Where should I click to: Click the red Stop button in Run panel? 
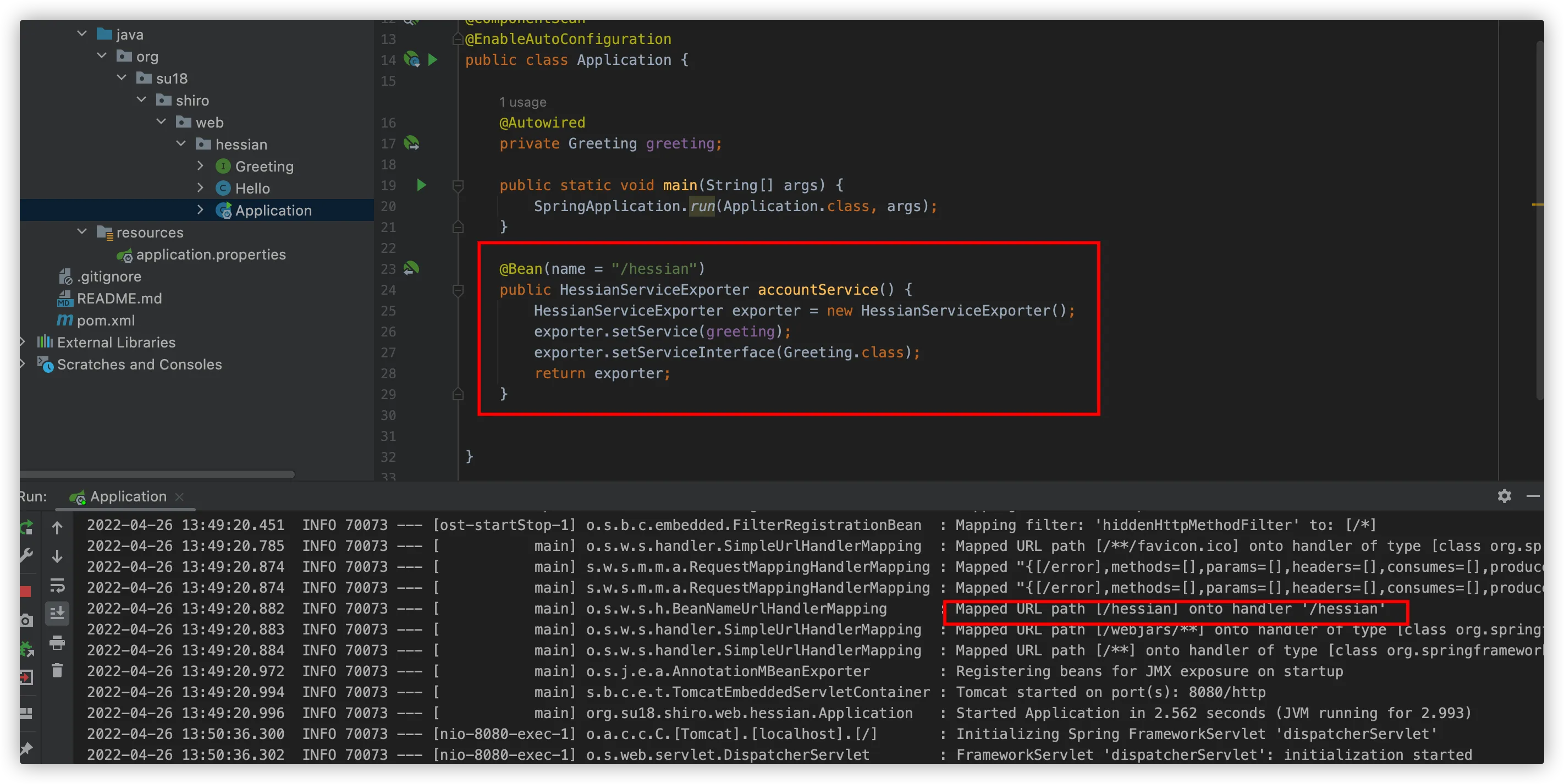[25, 591]
